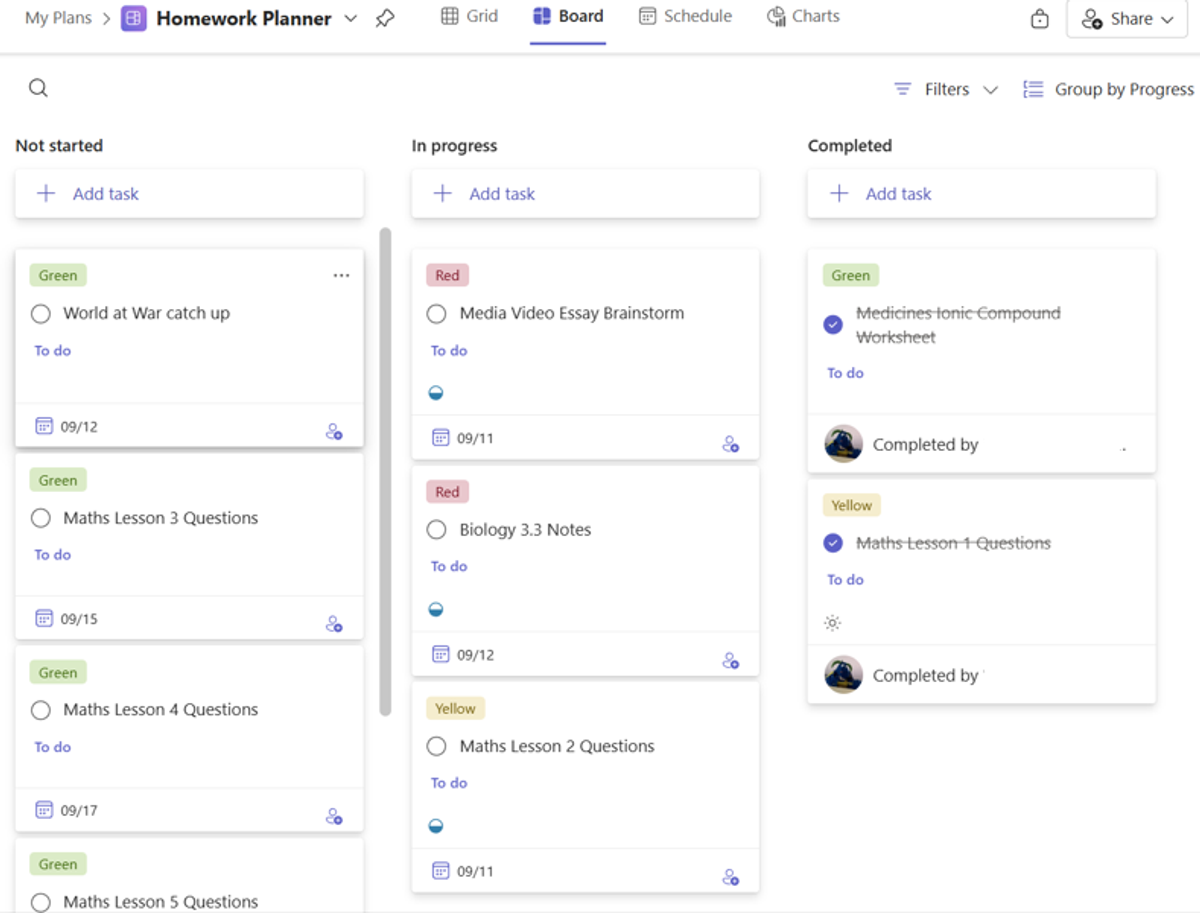This screenshot has width=1200, height=913.
Task: Go to My Plans breadcrumb link
Action: click(58, 18)
